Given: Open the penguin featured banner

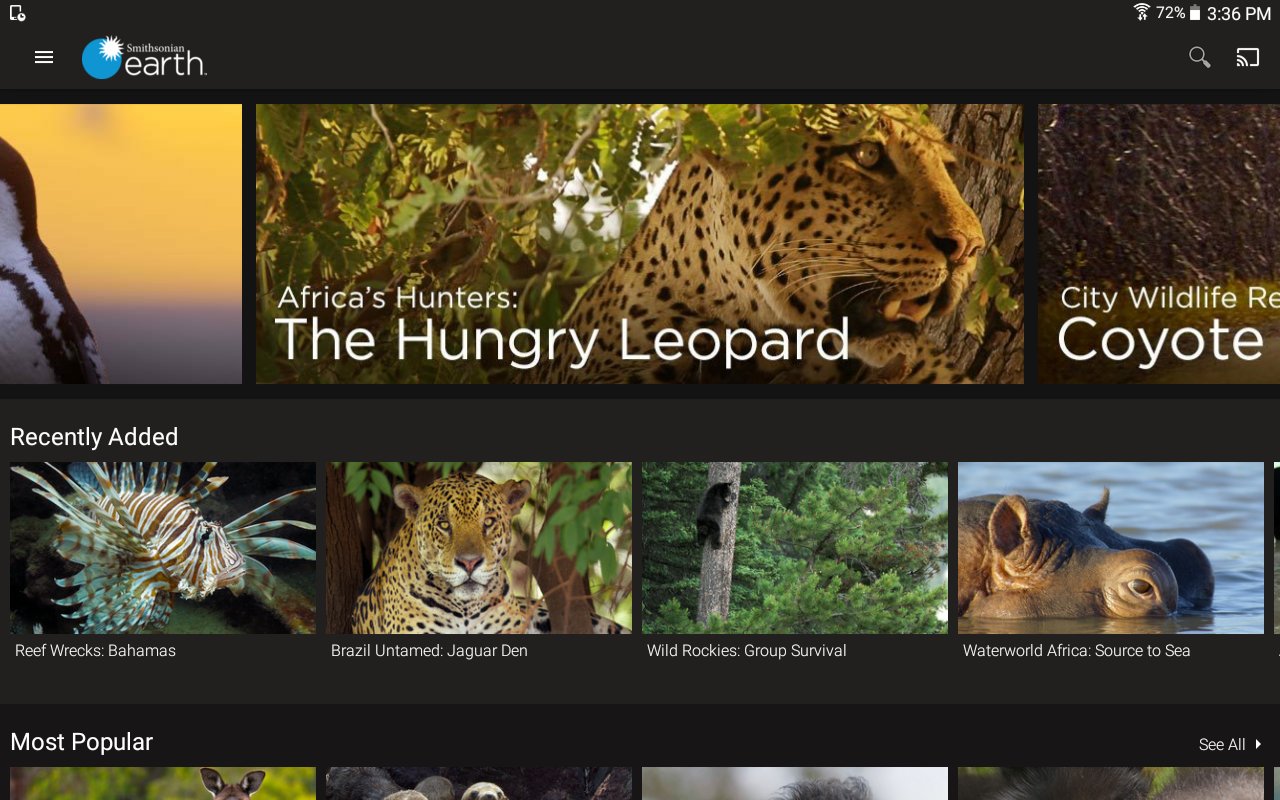Looking at the screenshot, I should pos(121,244).
